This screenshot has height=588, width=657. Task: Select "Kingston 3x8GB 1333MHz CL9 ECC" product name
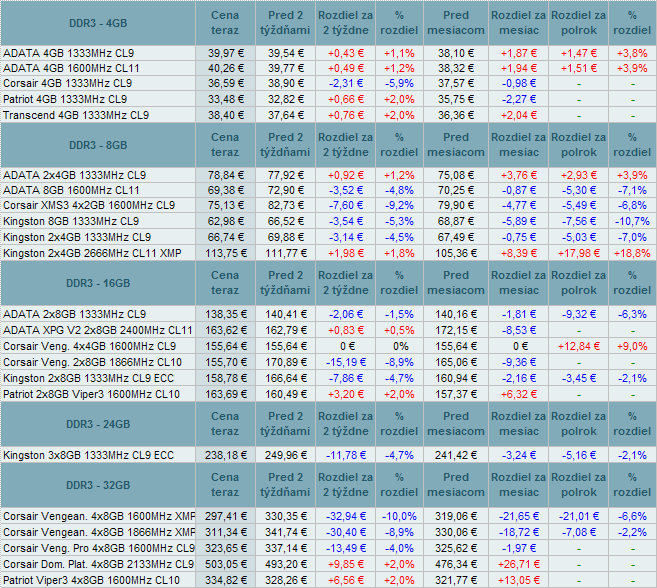point(88,455)
